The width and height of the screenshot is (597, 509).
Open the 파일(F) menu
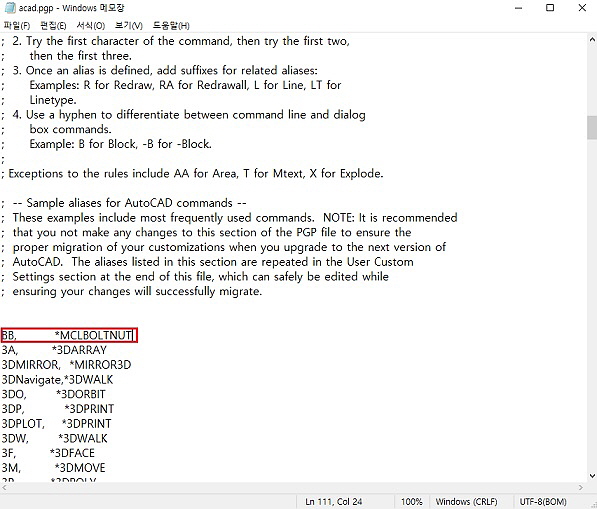tap(17, 26)
